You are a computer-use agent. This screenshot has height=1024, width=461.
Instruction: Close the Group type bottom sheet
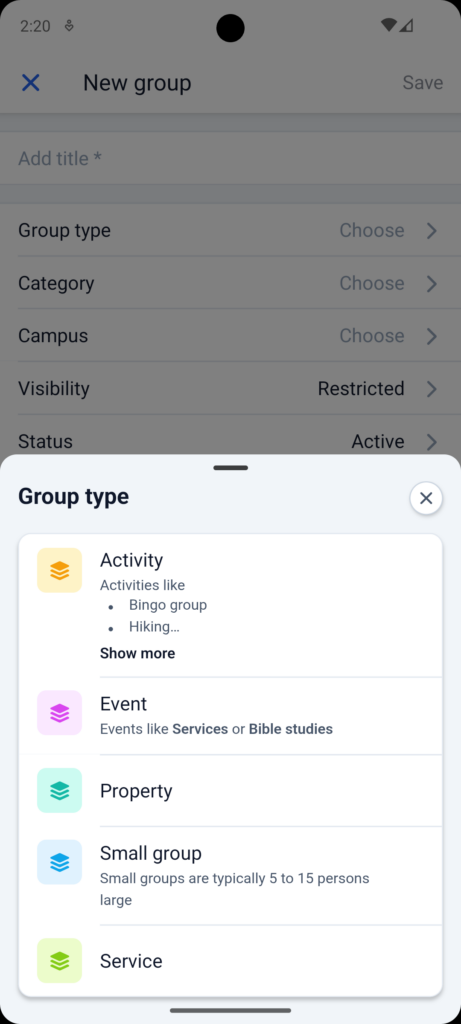pos(426,498)
